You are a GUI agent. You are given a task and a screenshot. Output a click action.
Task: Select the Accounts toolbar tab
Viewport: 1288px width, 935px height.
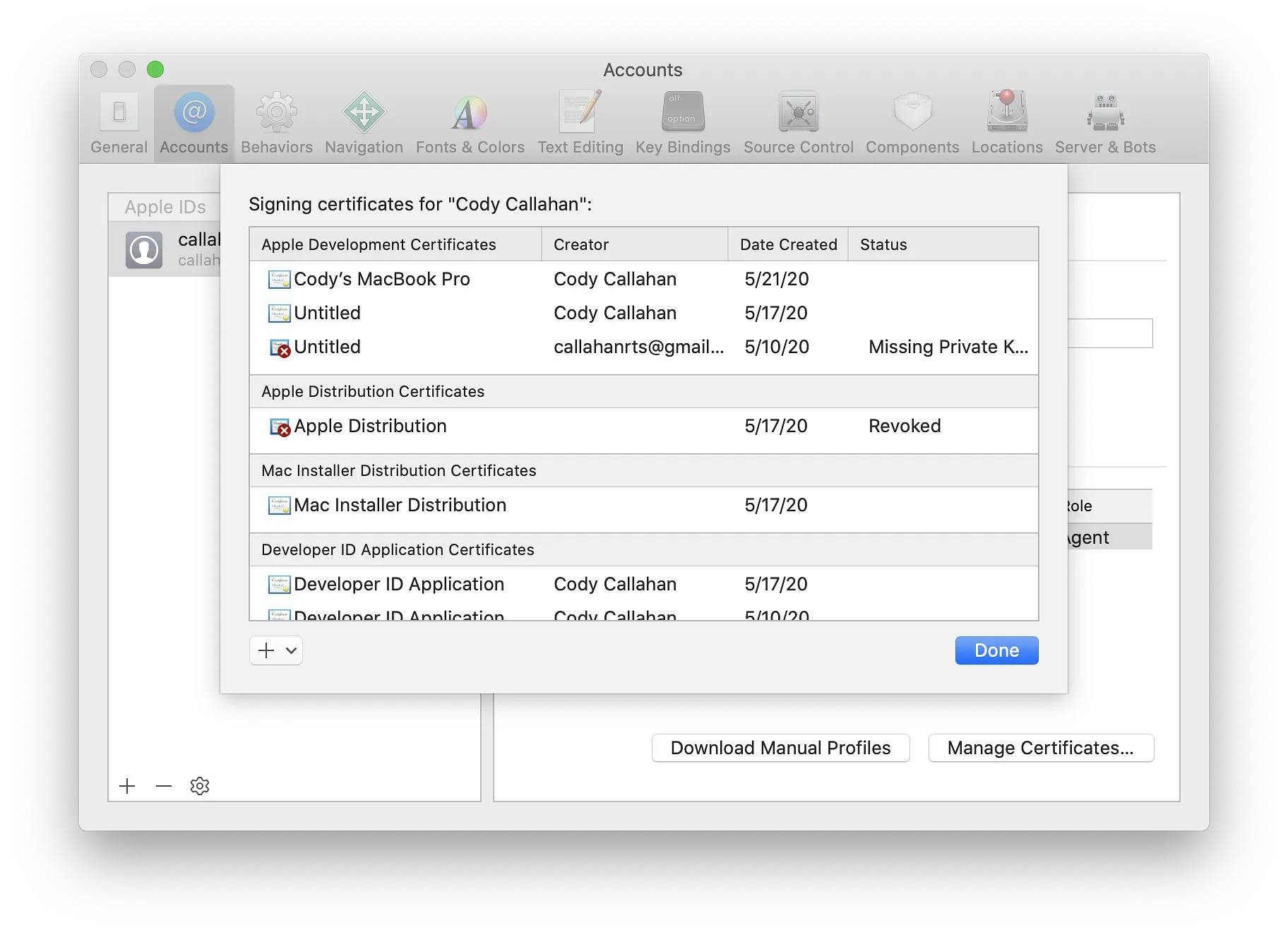193,123
